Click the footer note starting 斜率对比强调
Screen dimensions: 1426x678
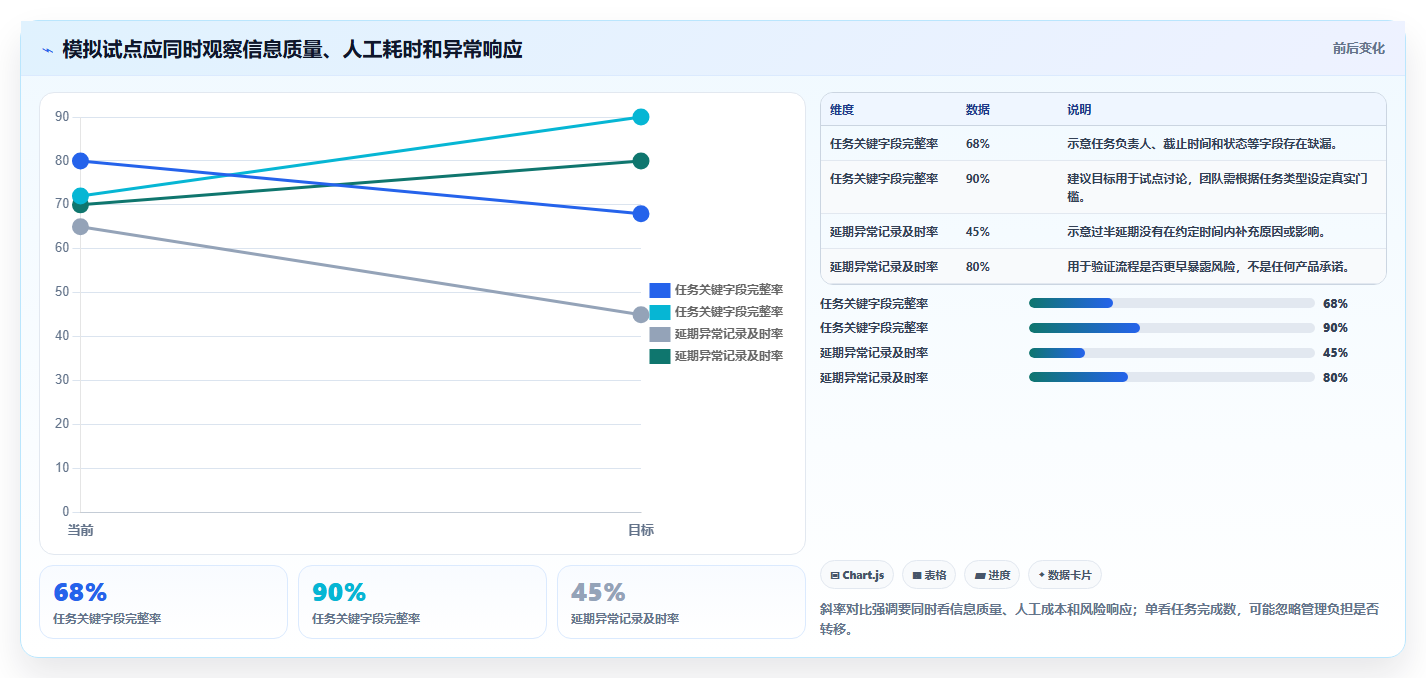[x=1098, y=619]
